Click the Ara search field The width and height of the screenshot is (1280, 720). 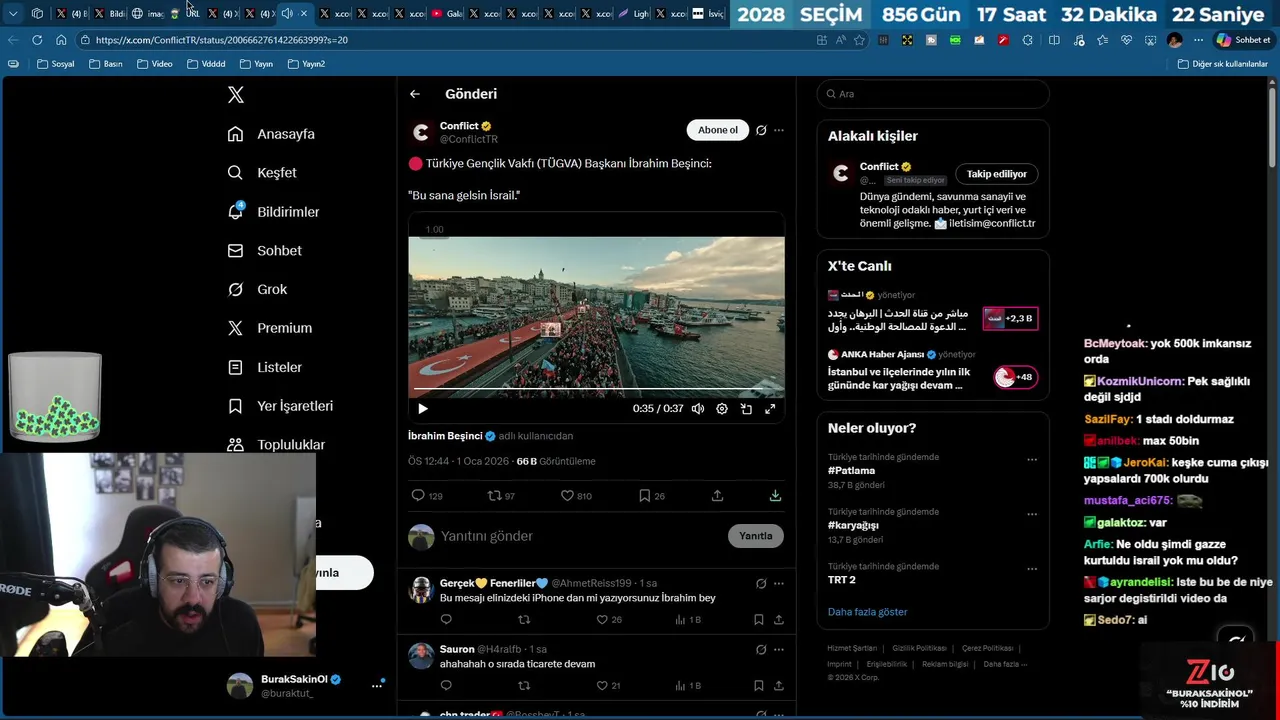[x=933, y=94]
